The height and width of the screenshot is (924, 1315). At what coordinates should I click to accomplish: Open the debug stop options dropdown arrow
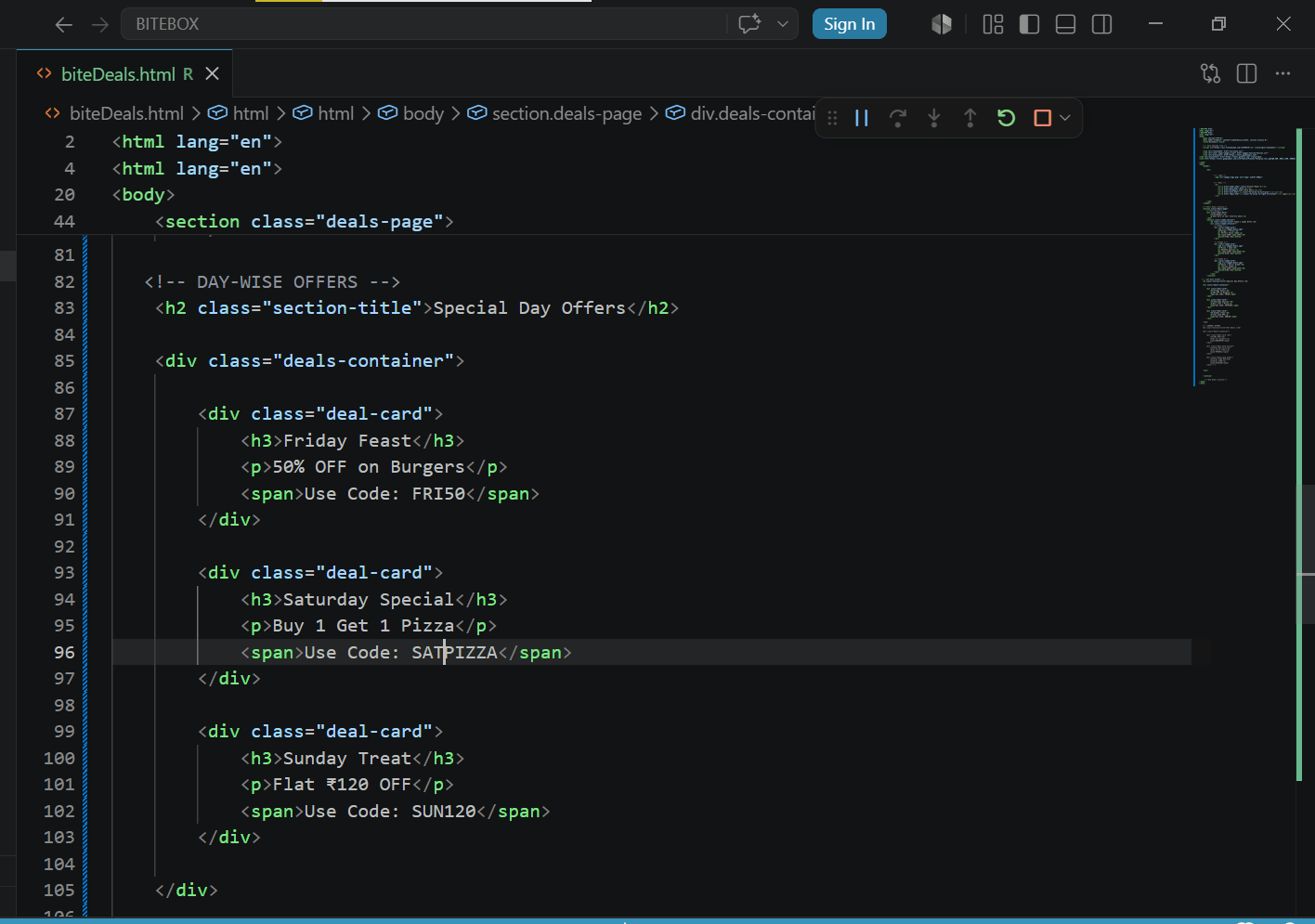tap(1065, 118)
